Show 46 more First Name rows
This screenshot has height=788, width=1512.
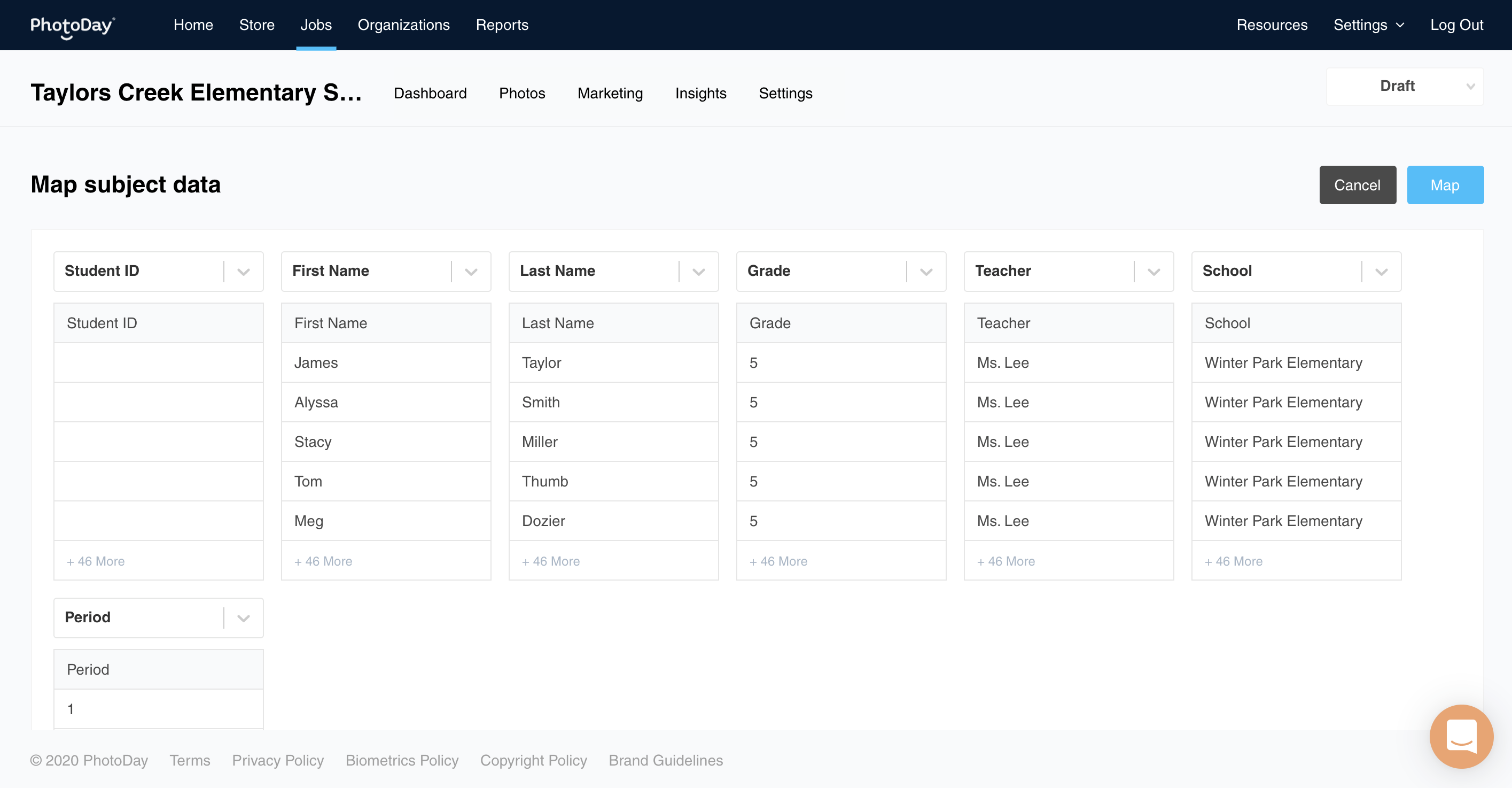click(x=323, y=561)
